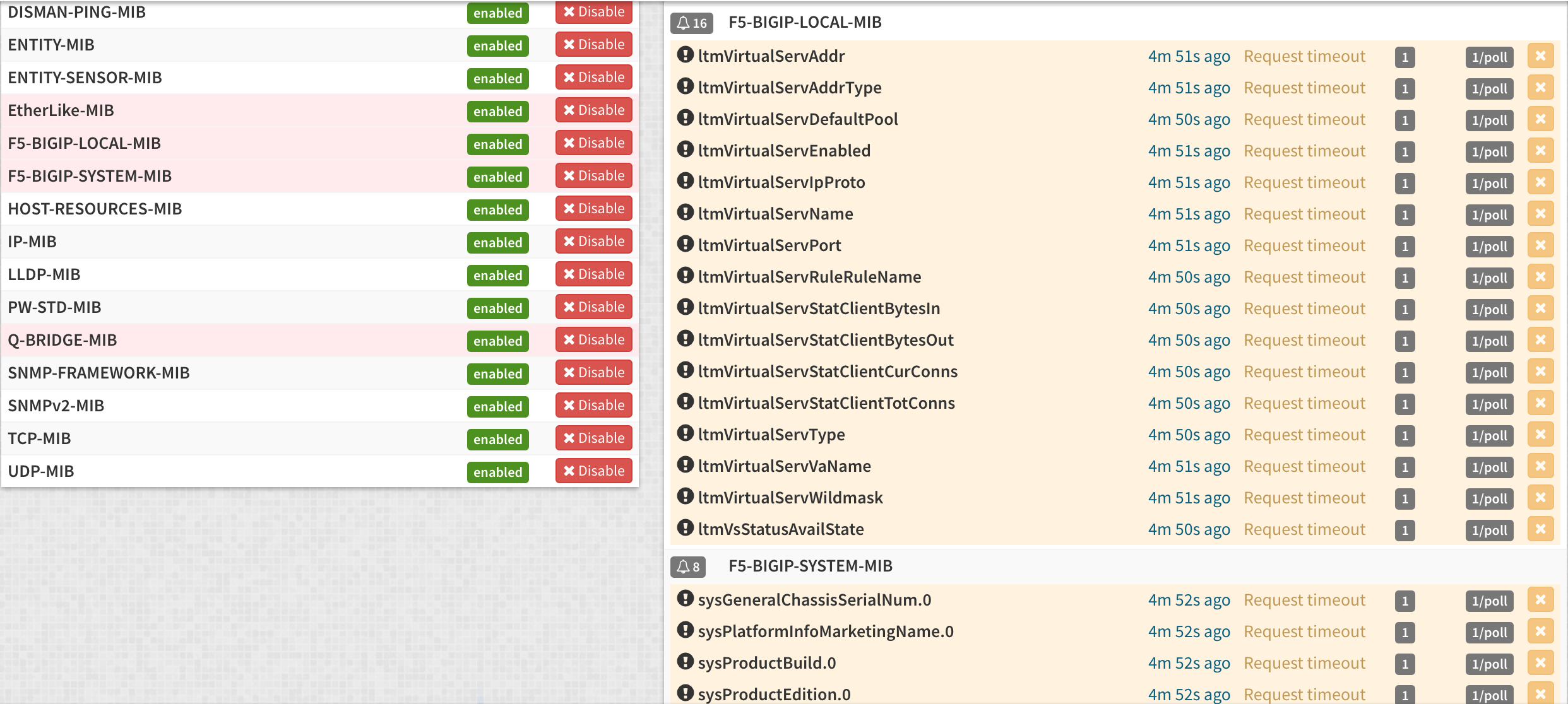Click the enabled badge for SNMPv2-MIB
The width and height of the screenshot is (1568, 704).
pyautogui.click(x=498, y=407)
